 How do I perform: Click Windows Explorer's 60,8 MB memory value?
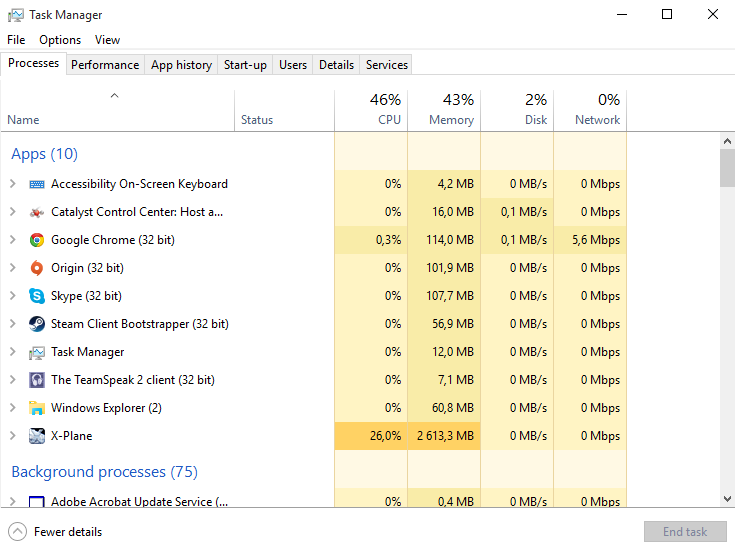453,408
